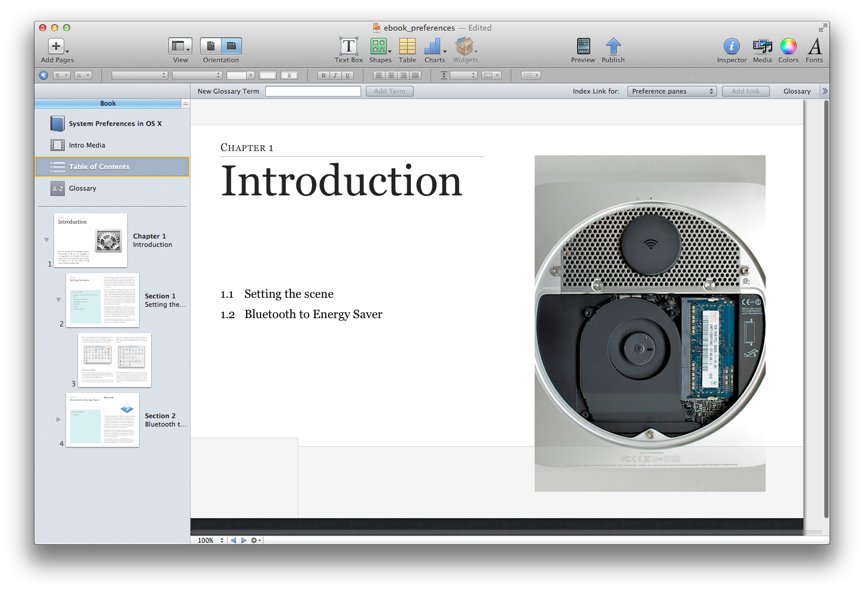Viewport: 864px width, 592px height.
Task: Select Section 1 page 2 thumbnail
Action: tap(102, 300)
